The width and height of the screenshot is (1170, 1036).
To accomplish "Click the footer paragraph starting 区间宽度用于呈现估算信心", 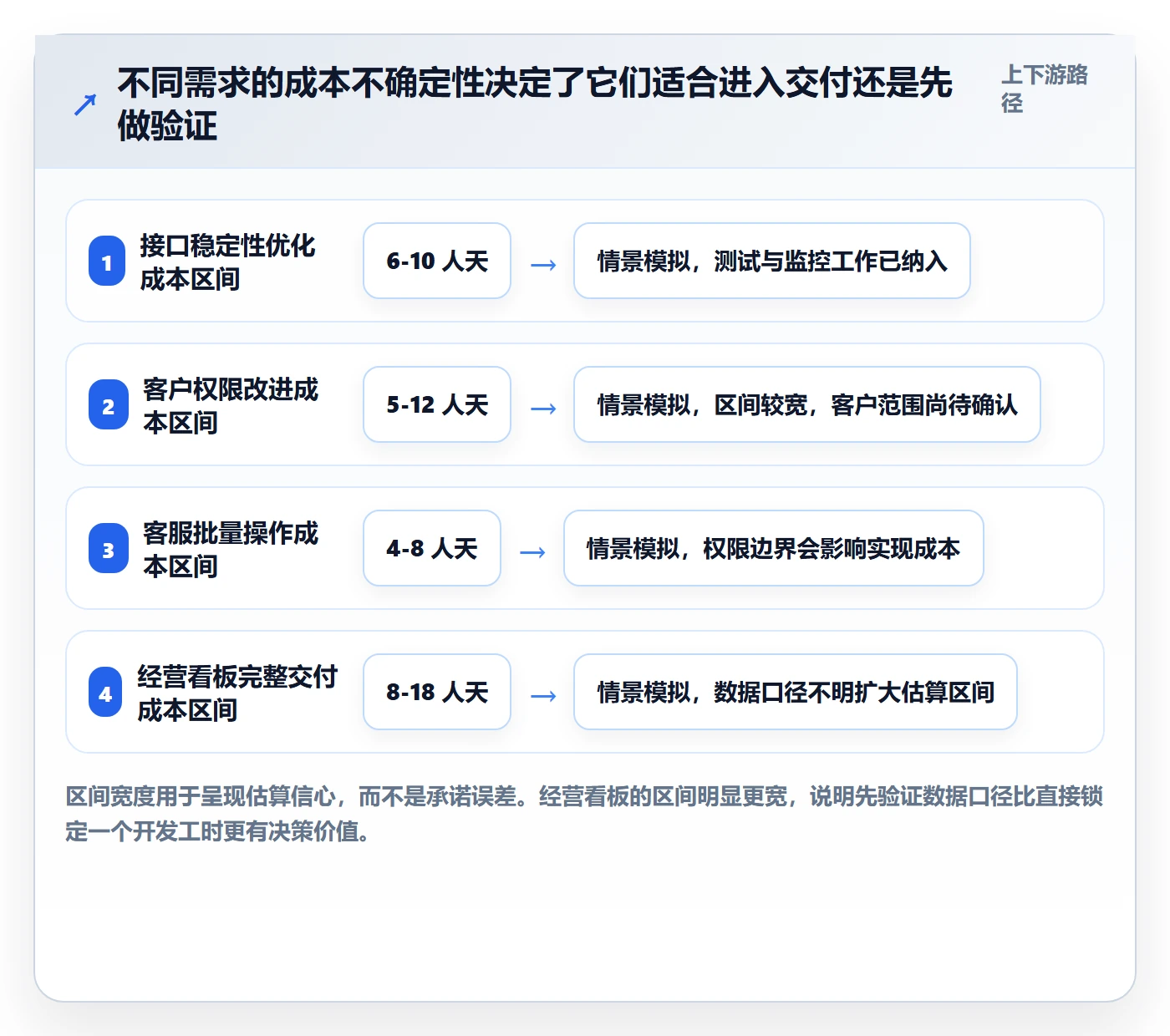I will (584, 814).
